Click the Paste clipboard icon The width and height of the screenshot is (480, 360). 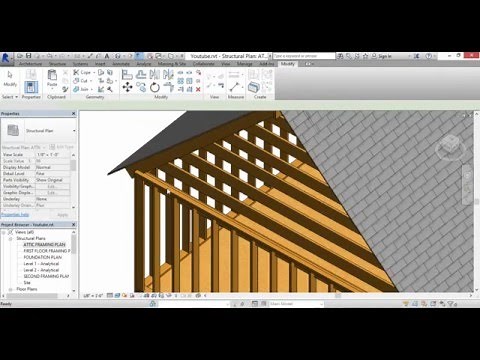[x=52, y=75]
